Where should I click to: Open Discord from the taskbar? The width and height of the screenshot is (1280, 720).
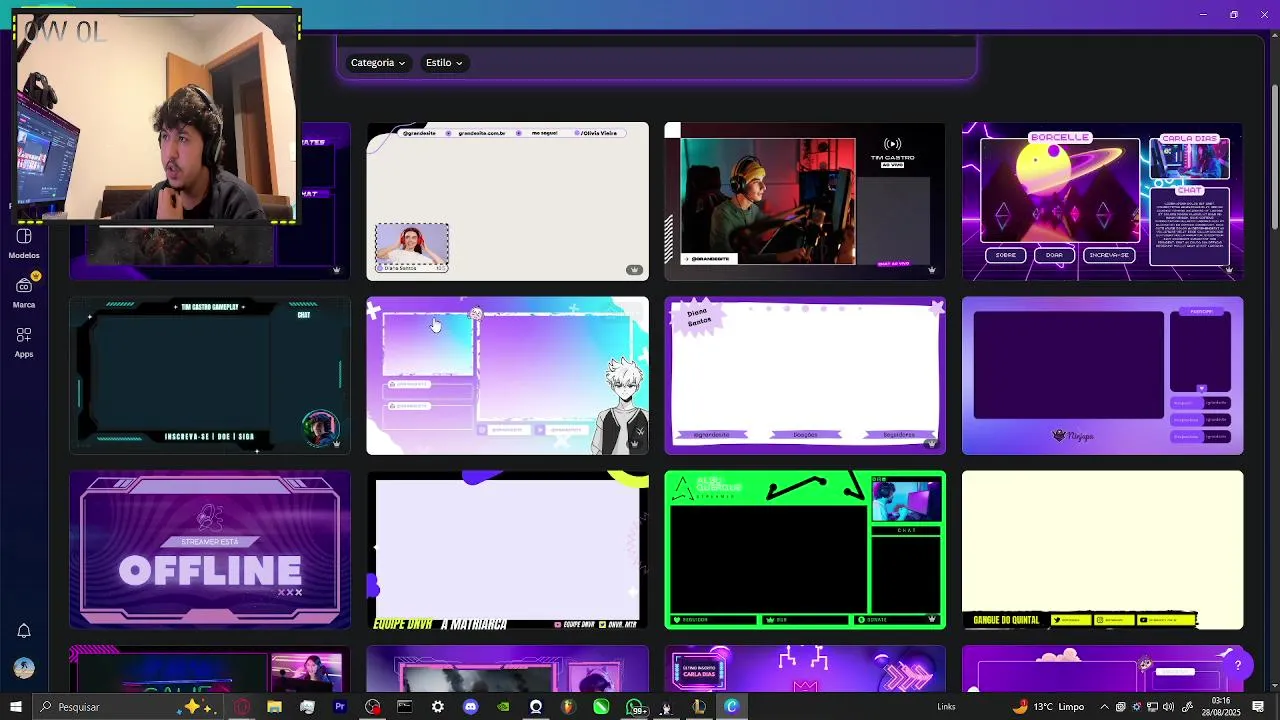click(x=470, y=707)
